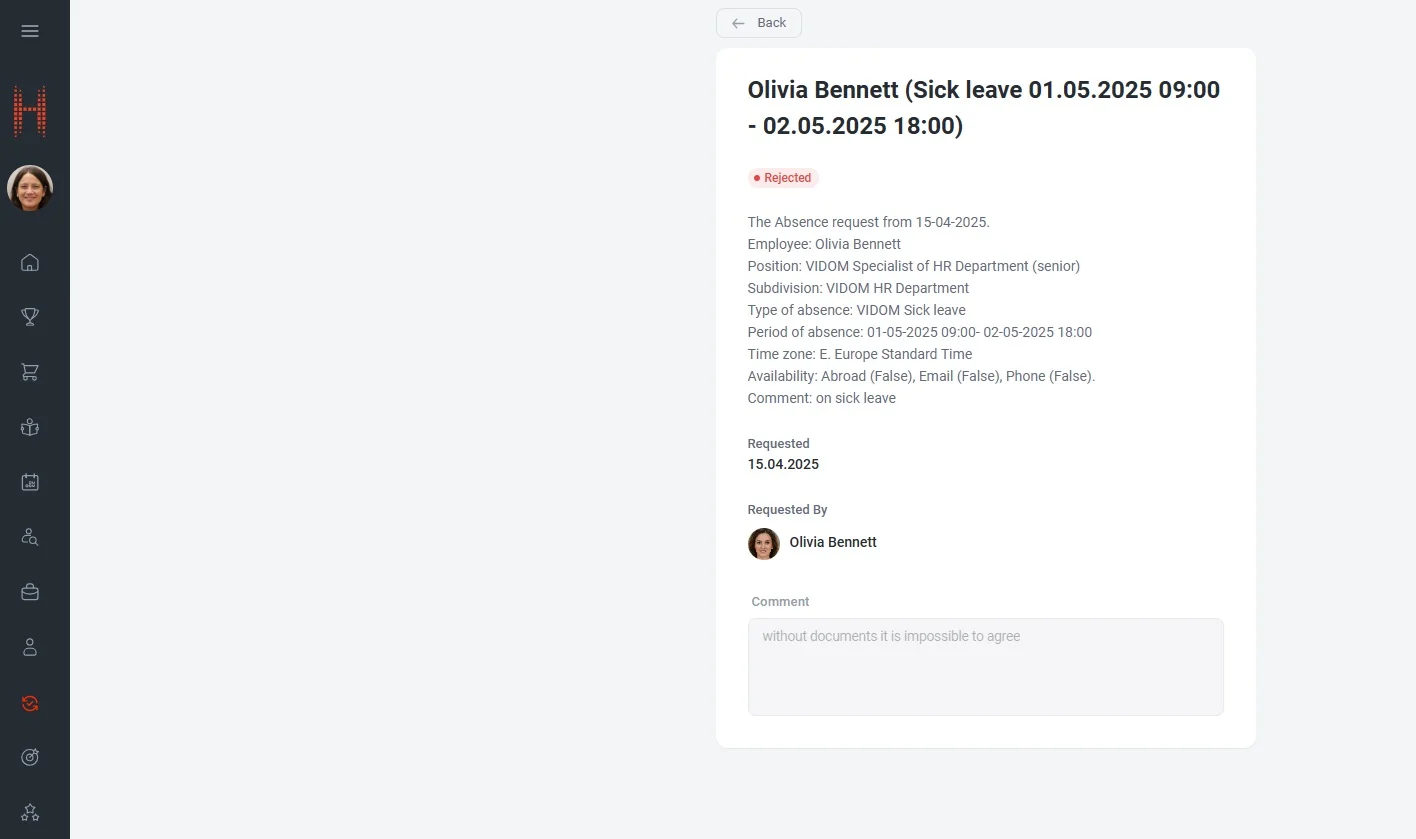
Task: Open the briefcase icon in sidebar
Action: coord(30,592)
